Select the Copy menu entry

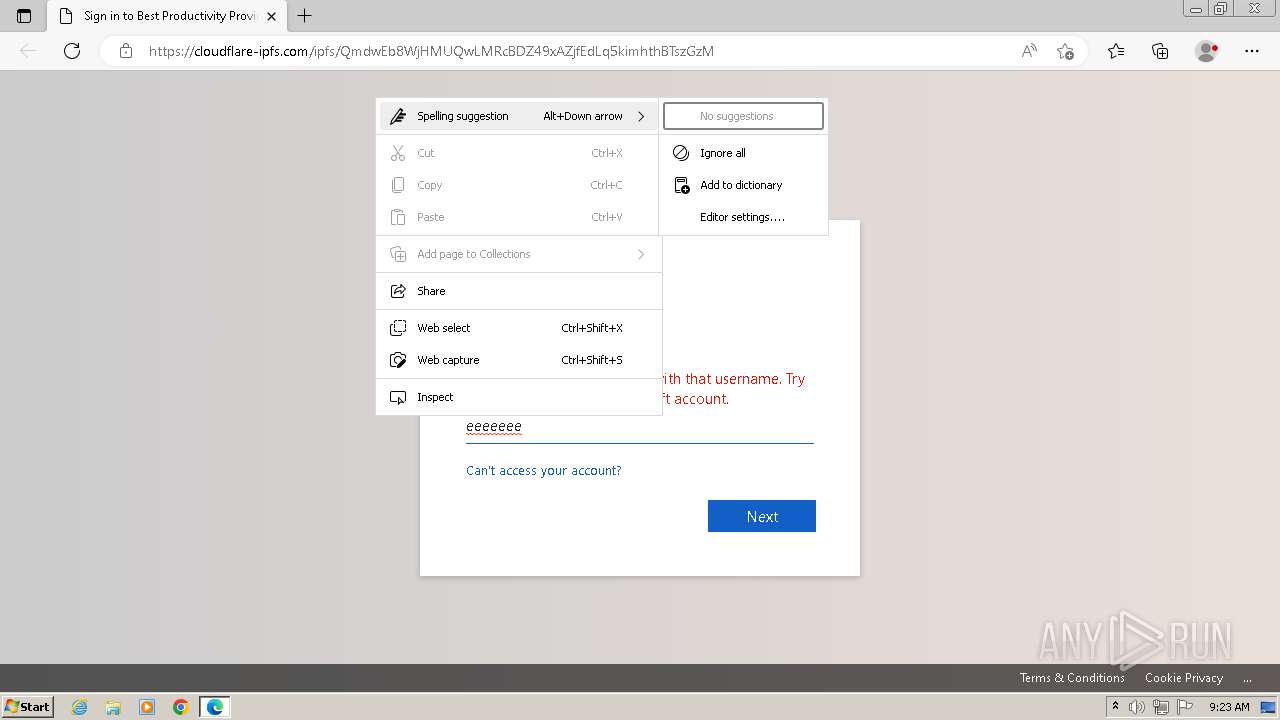coord(519,185)
